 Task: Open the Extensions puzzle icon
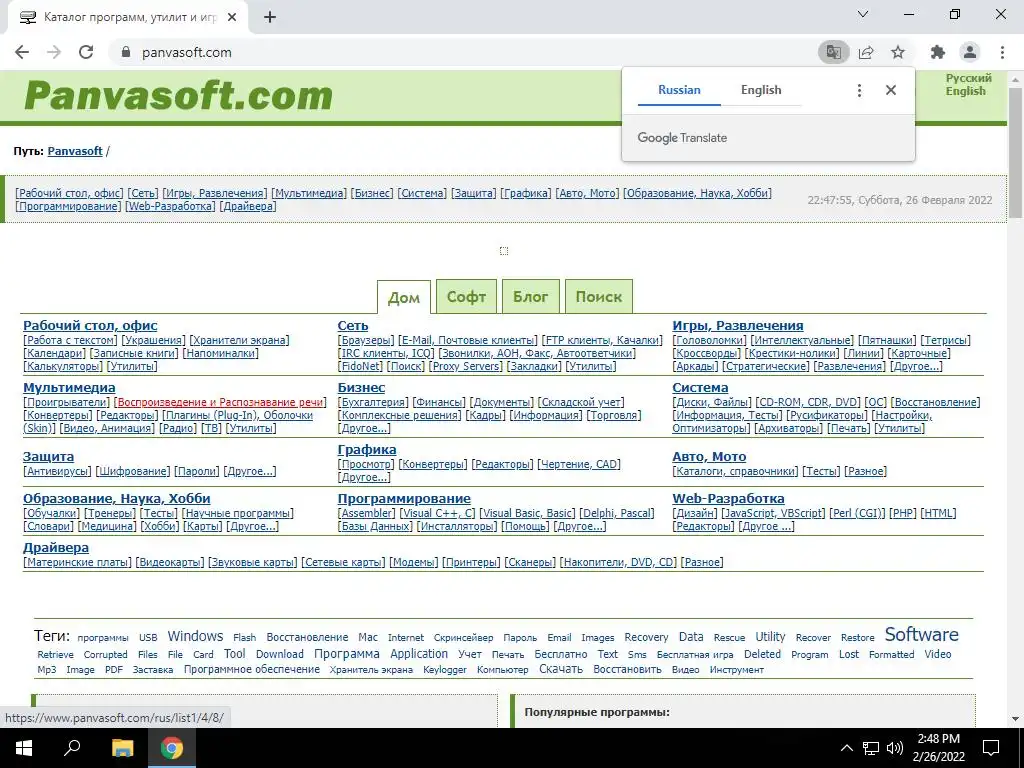[938, 52]
